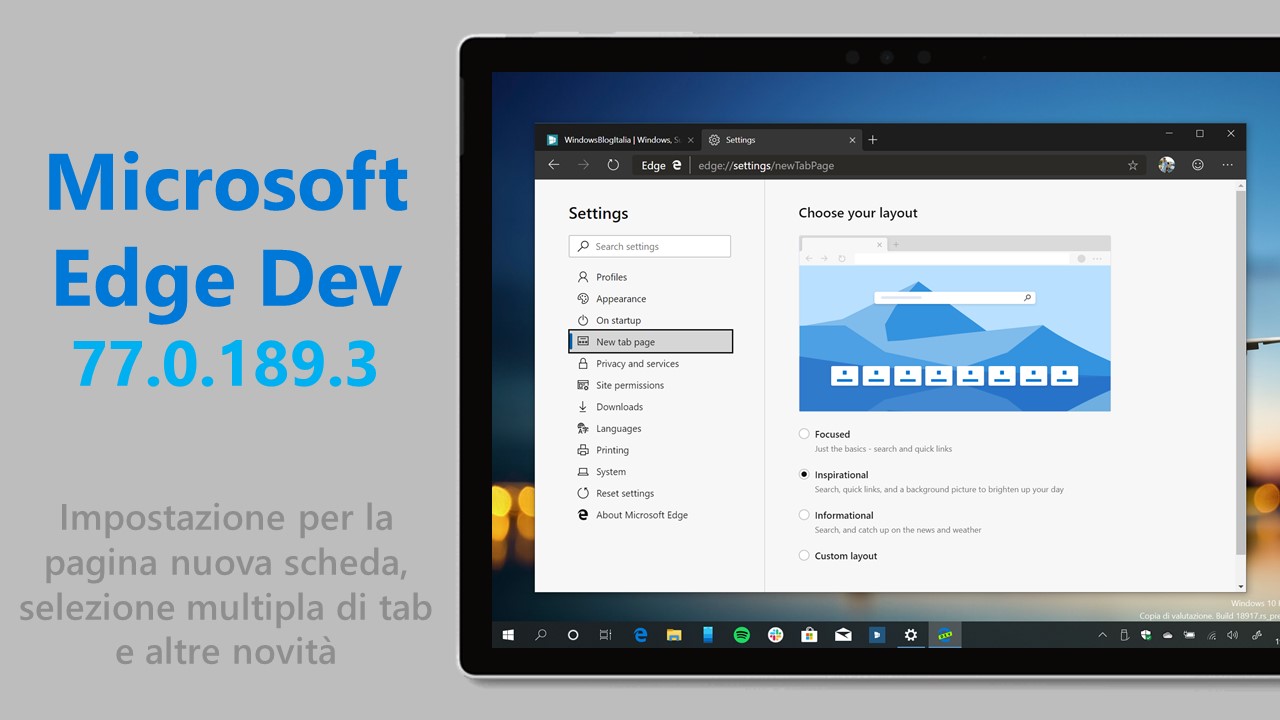Select the Focused layout option
Viewport: 1280px width, 720px height.
(804, 433)
